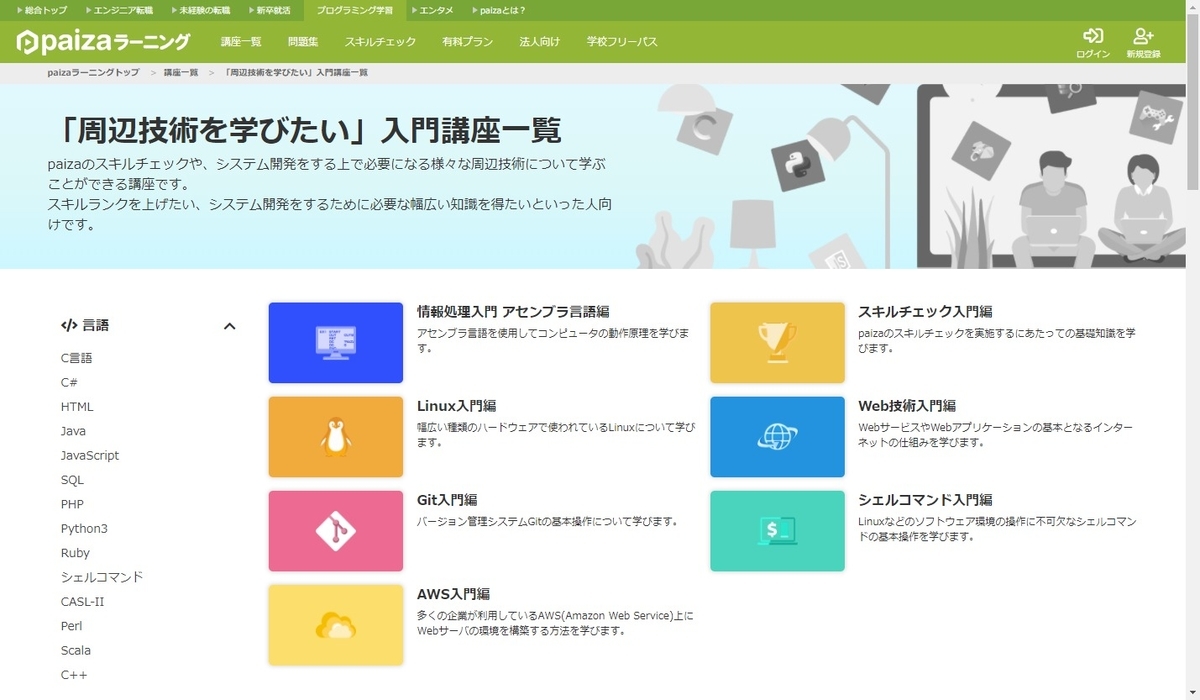Click the paiza learning logo

[103, 42]
